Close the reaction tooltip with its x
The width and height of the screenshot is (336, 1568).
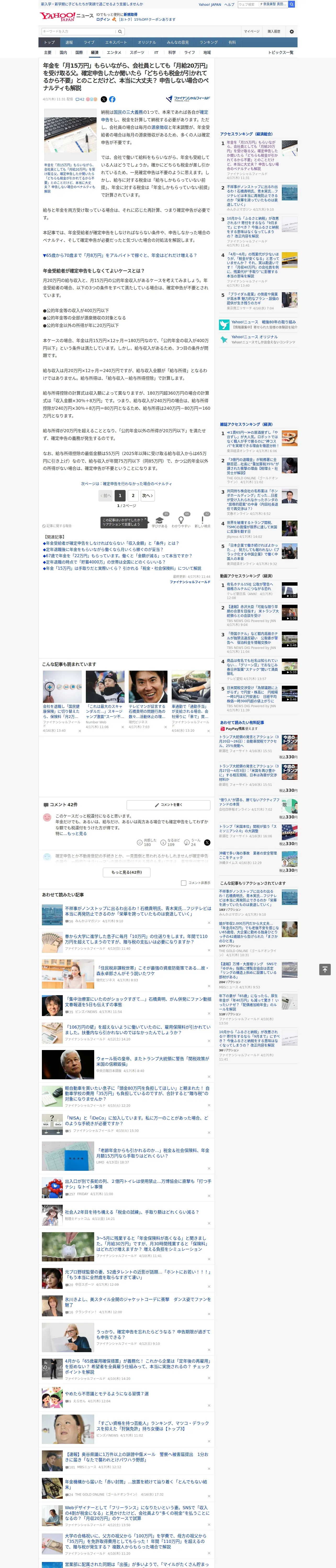pyautogui.click(x=145, y=520)
